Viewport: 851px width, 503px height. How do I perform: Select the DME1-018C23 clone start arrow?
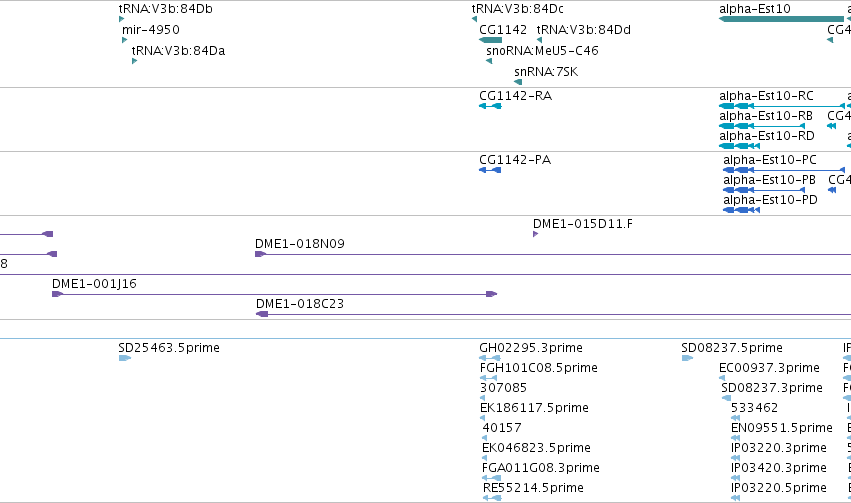pyautogui.click(x=262, y=314)
